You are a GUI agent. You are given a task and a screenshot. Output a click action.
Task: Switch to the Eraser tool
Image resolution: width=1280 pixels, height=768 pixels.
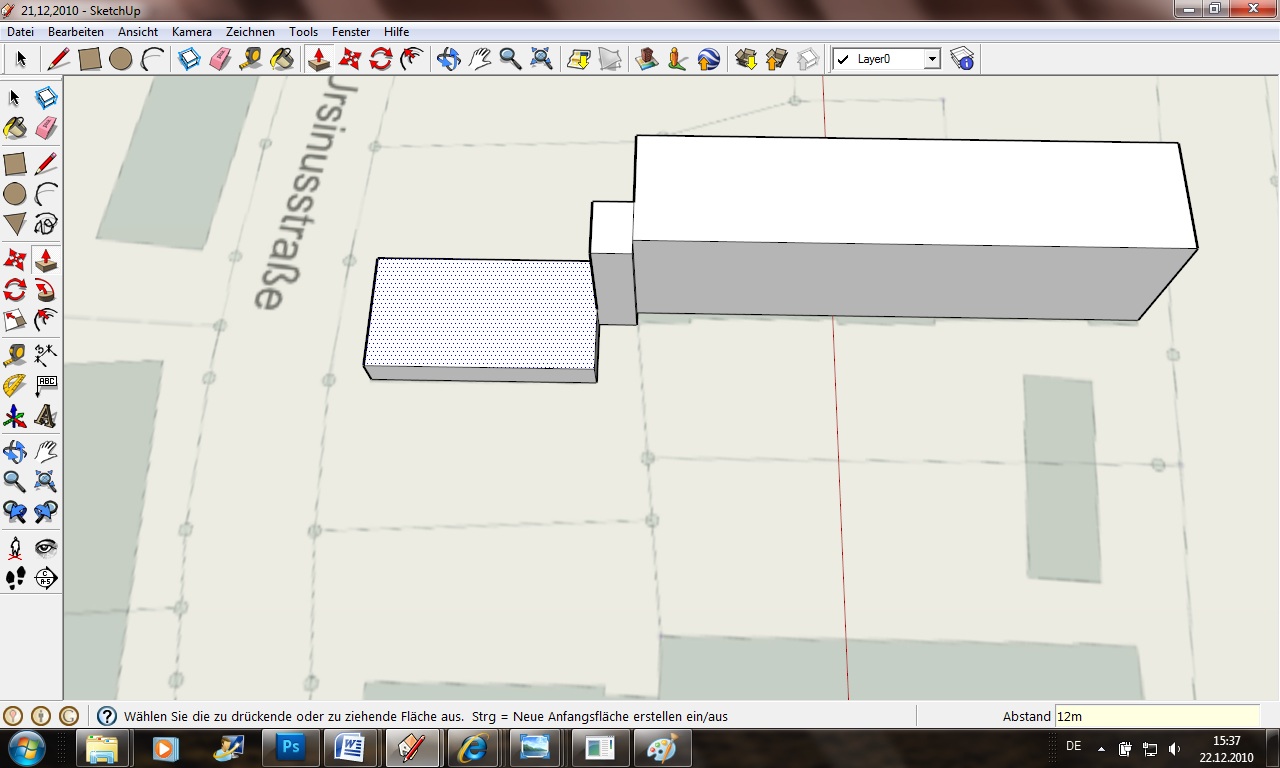tap(47, 127)
